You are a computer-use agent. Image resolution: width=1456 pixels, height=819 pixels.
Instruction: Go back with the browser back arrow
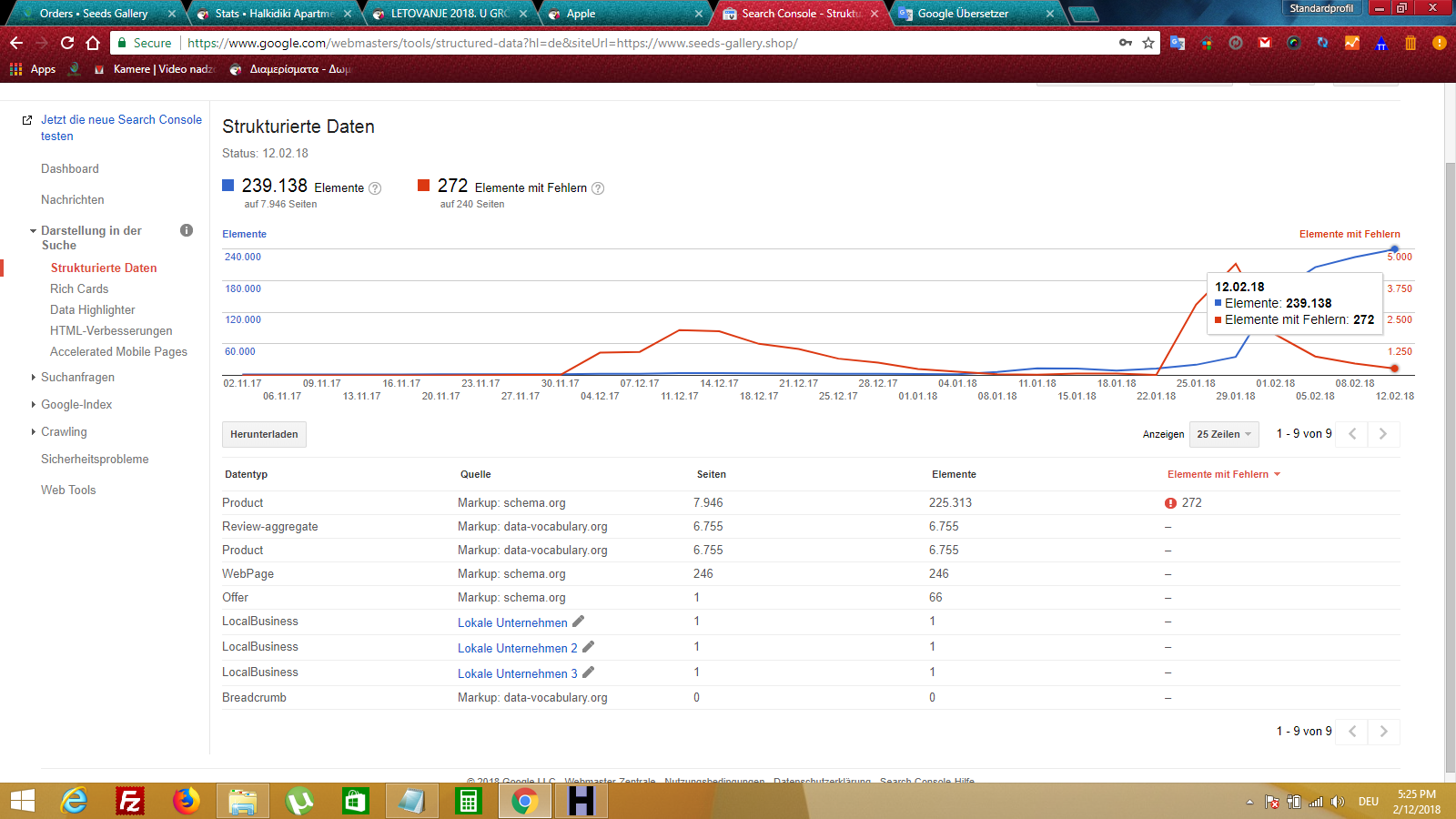(x=16, y=43)
